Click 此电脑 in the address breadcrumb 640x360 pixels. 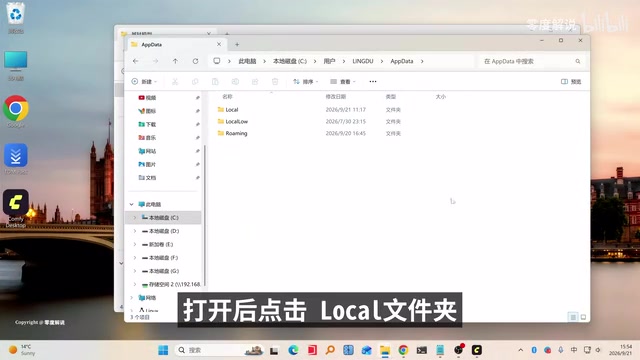click(x=247, y=61)
